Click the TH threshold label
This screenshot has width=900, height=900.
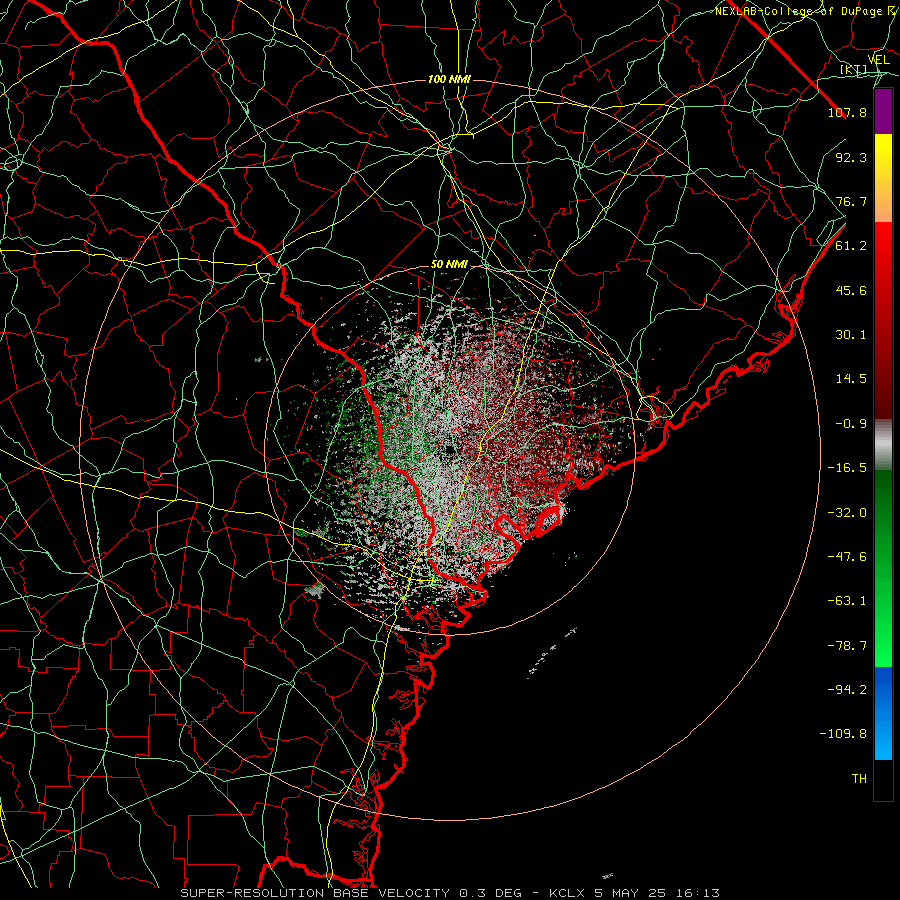(x=859, y=779)
